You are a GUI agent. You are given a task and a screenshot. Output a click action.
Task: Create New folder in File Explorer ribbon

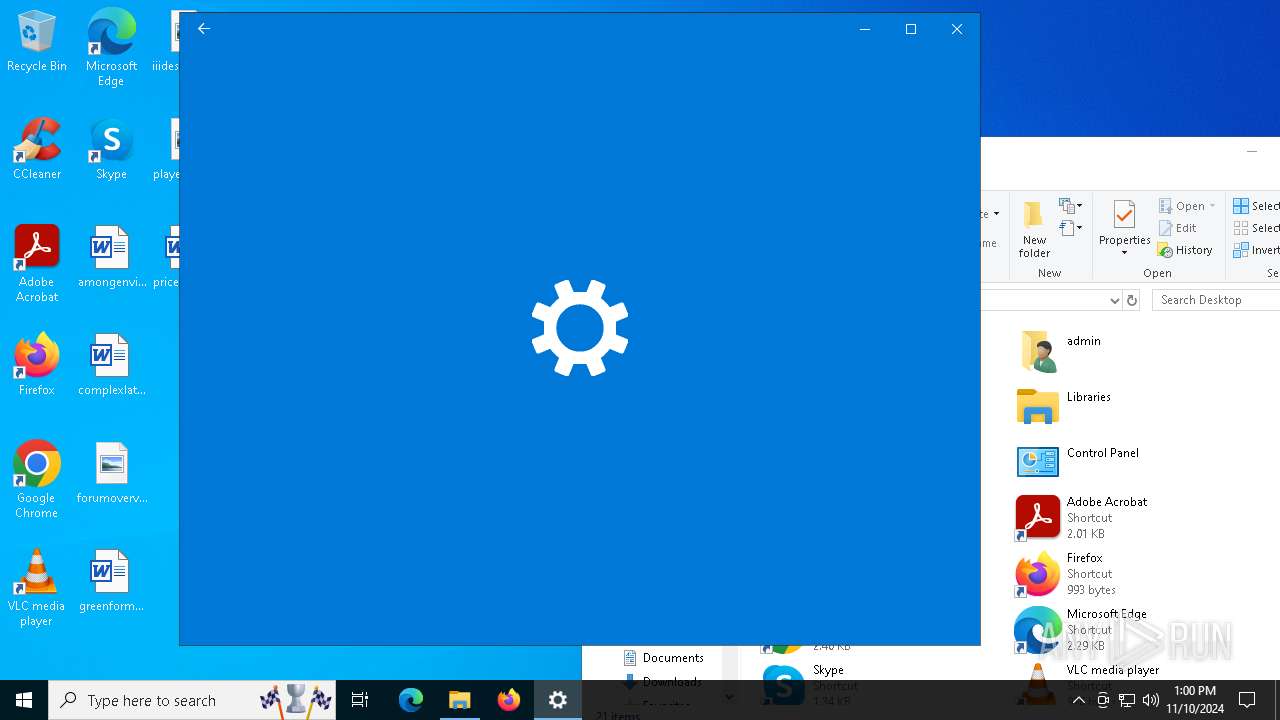click(1034, 229)
